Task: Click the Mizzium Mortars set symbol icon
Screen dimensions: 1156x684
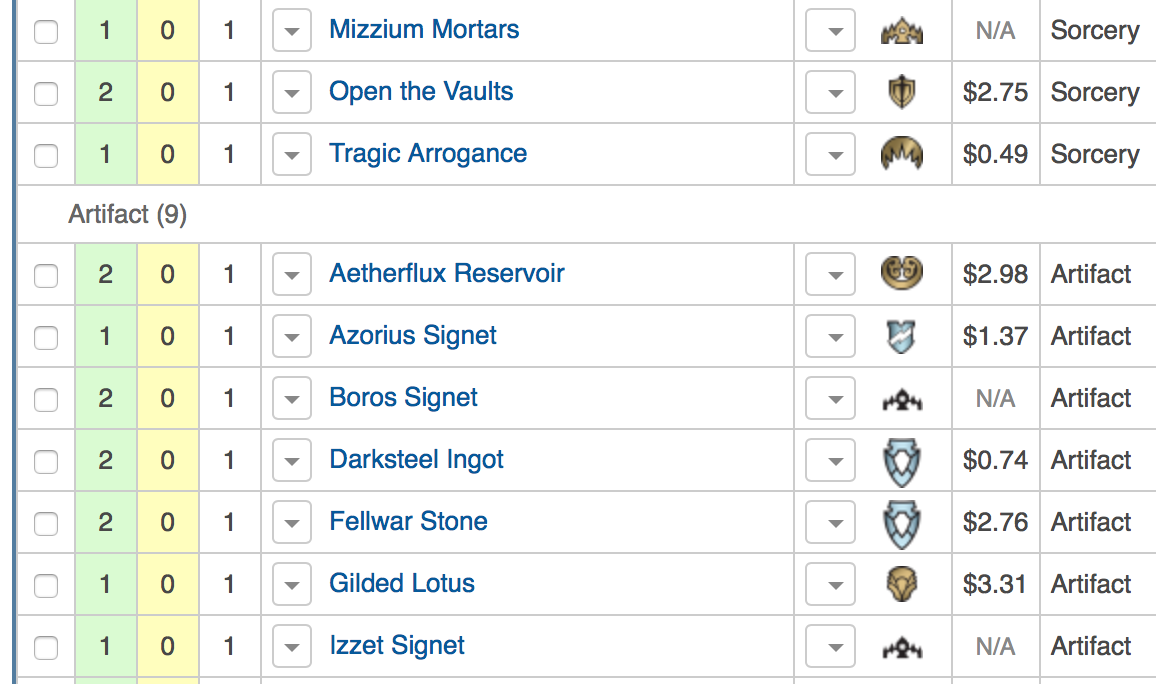Action: click(x=902, y=32)
